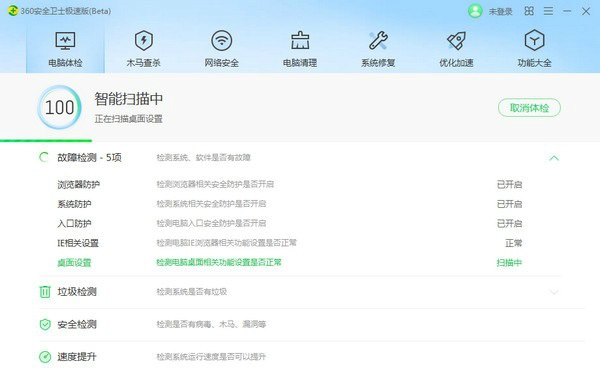Select the 速度提升 heading

click(x=77, y=357)
